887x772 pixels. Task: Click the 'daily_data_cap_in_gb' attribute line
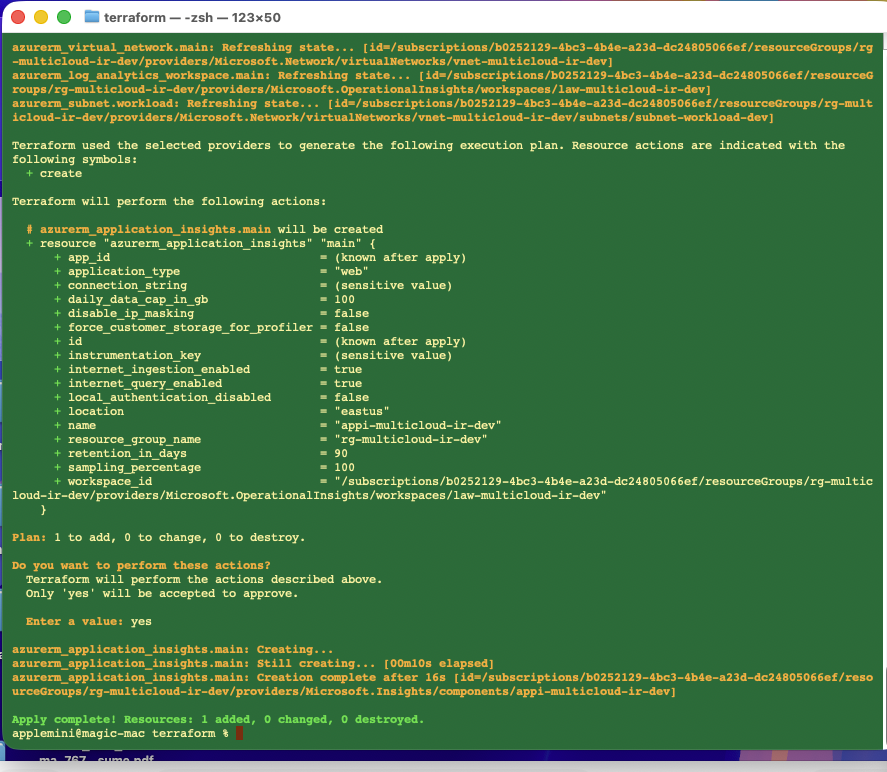click(204, 299)
